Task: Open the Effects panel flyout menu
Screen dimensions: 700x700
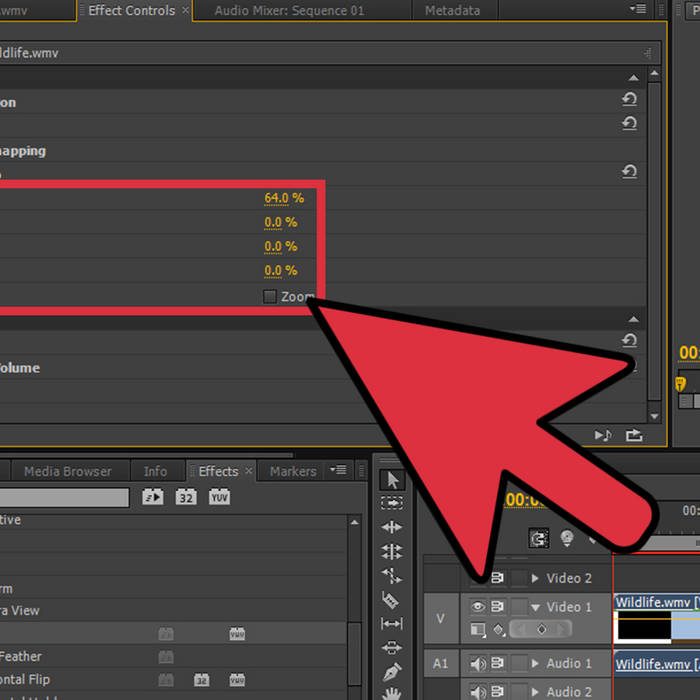Action: click(x=339, y=470)
